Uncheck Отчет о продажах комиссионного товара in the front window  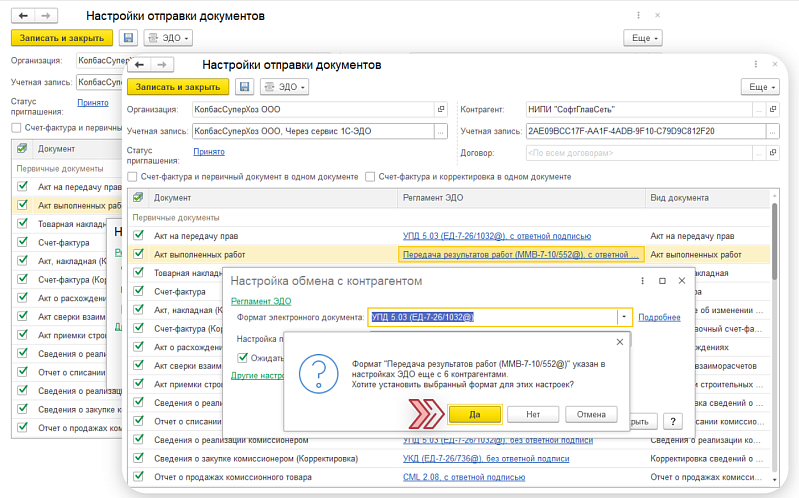tap(138, 477)
